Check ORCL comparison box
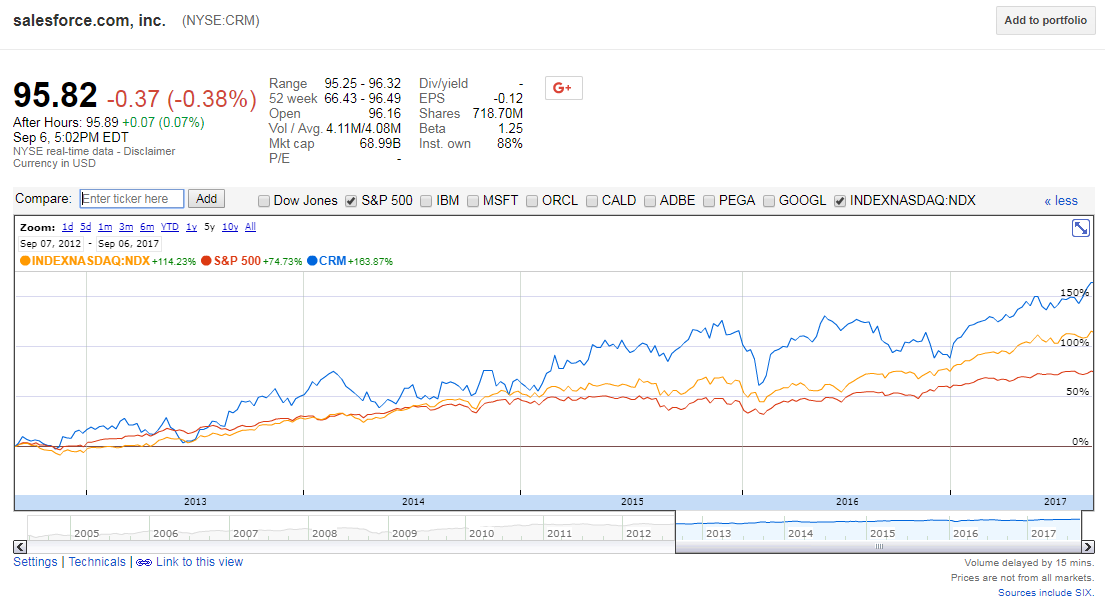1105x605 pixels. coord(532,201)
